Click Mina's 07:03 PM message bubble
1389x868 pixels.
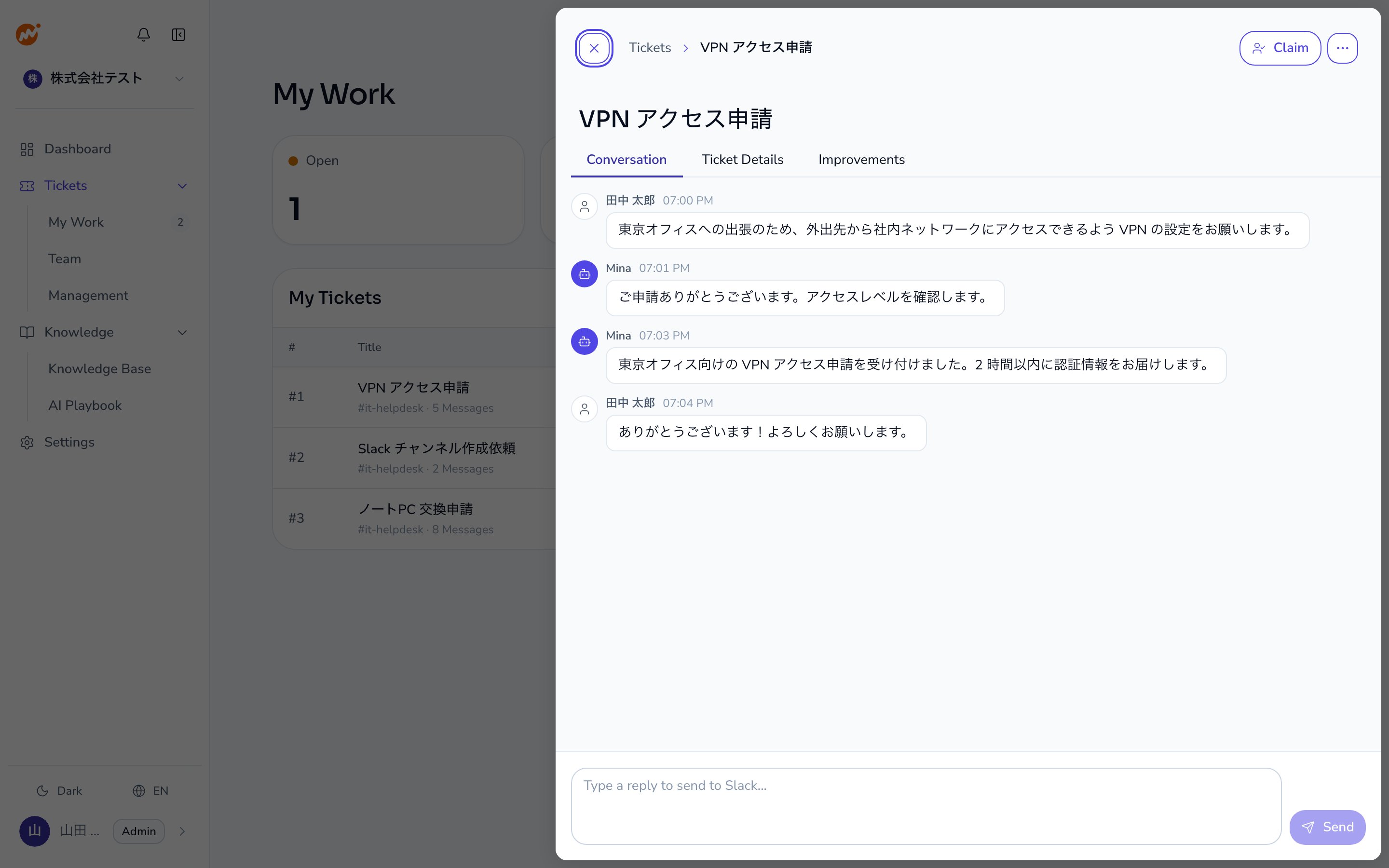pos(916,365)
